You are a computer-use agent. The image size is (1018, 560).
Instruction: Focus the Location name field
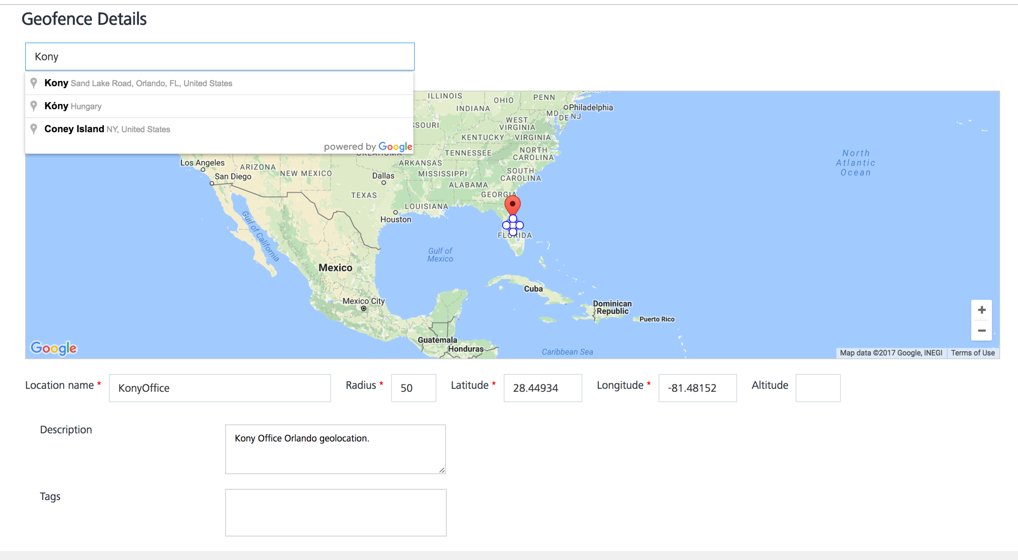pyautogui.click(x=220, y=388)
